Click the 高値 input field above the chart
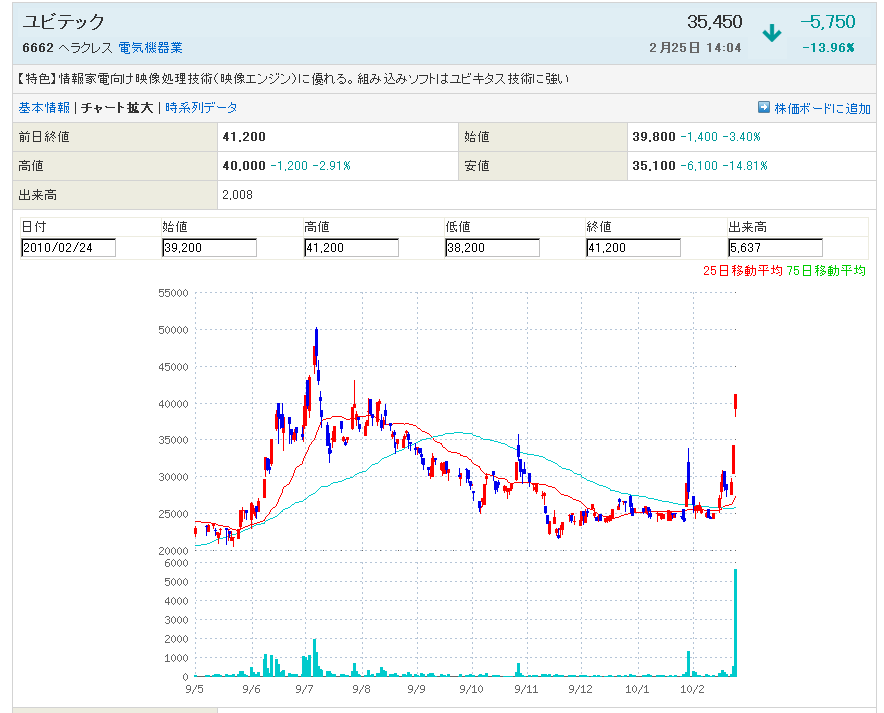884x713 pixels. [351, 248]
